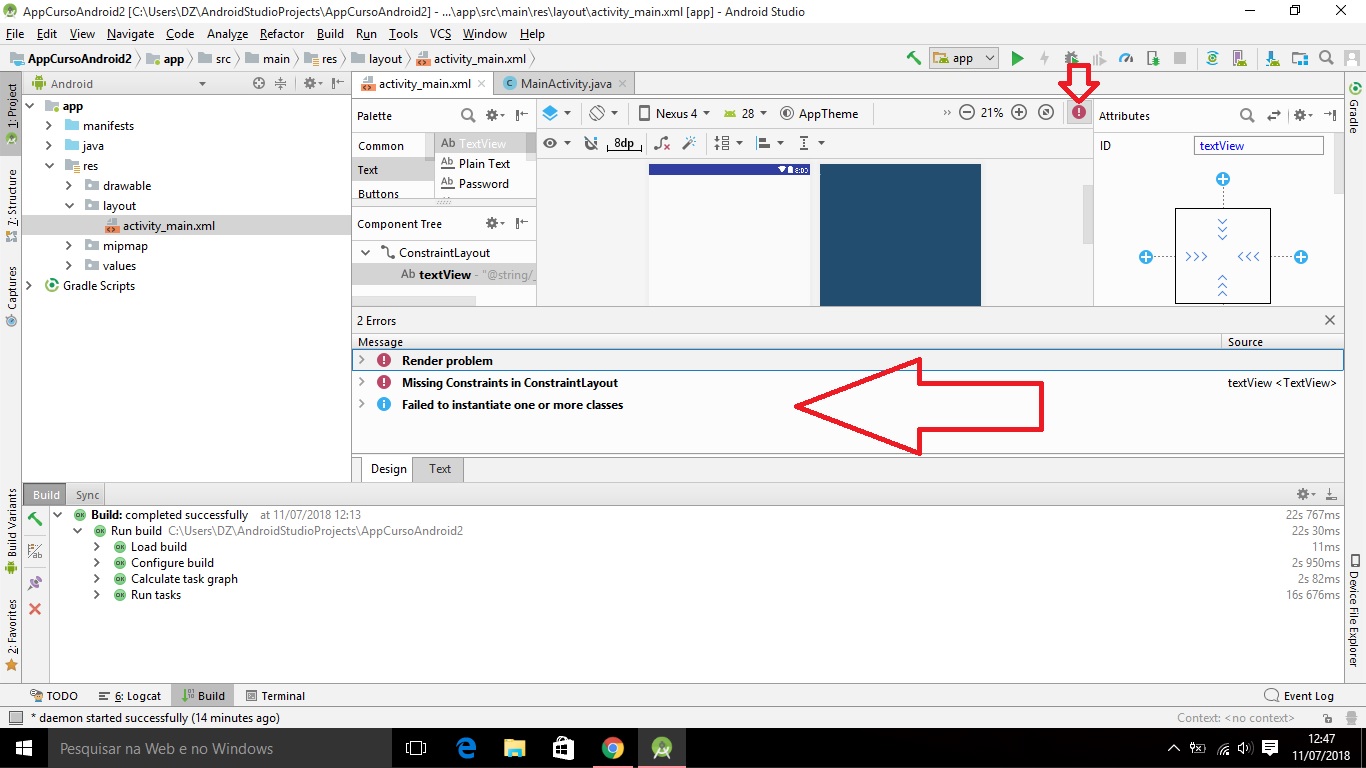The image size is (1366, 768).
Task: Clear all constraints icon
Action: 662,143
